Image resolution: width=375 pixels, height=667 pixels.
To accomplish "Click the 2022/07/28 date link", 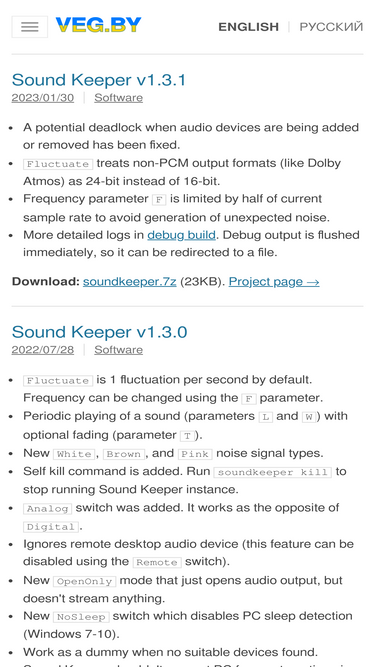I will tap(43, 350).
